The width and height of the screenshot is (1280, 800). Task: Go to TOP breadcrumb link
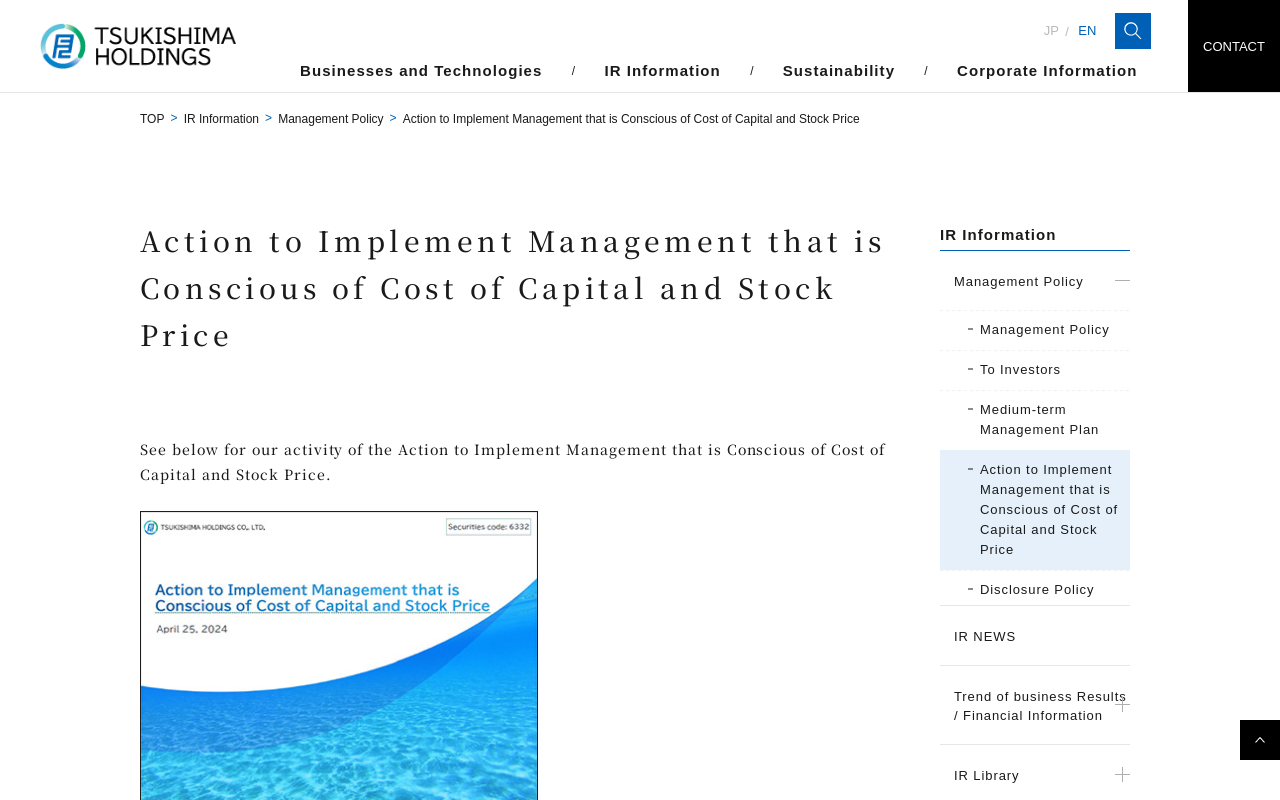[152, 119]
